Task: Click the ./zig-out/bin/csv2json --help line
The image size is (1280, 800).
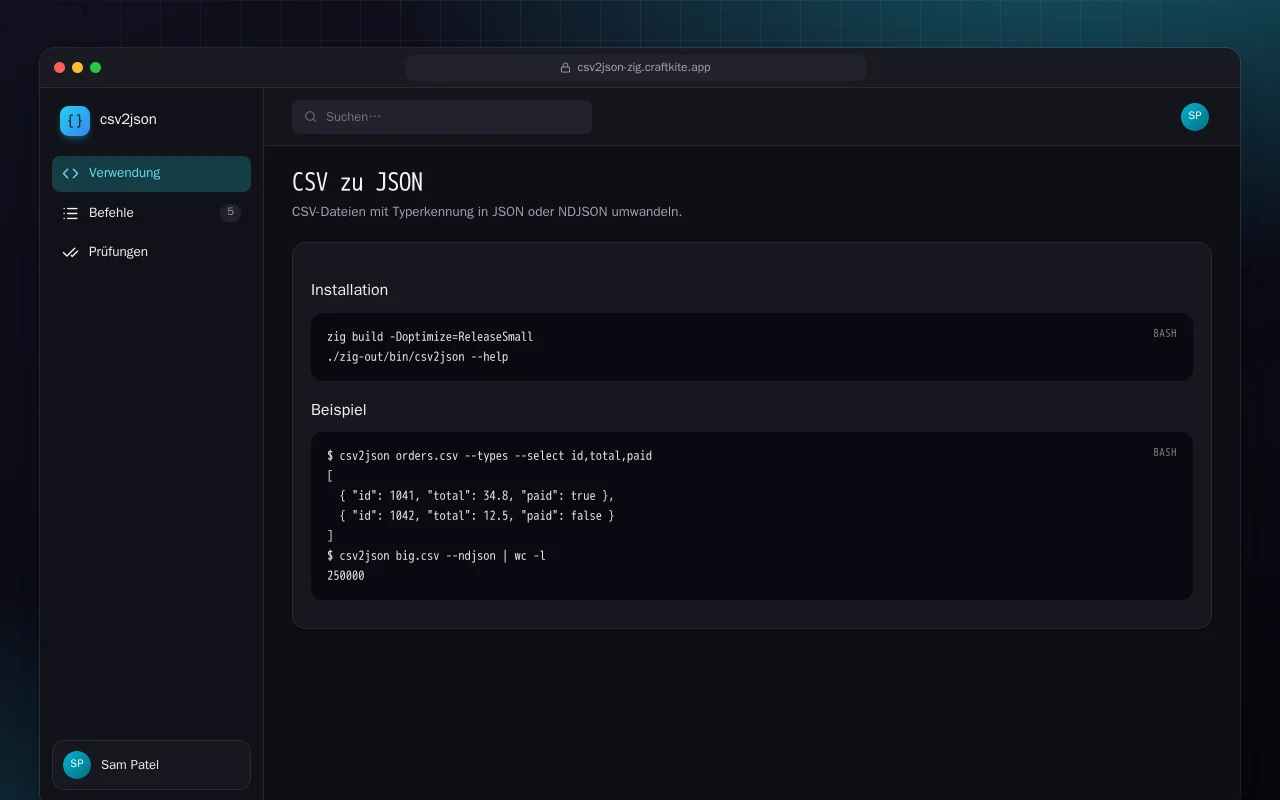Action: [417, 357]
